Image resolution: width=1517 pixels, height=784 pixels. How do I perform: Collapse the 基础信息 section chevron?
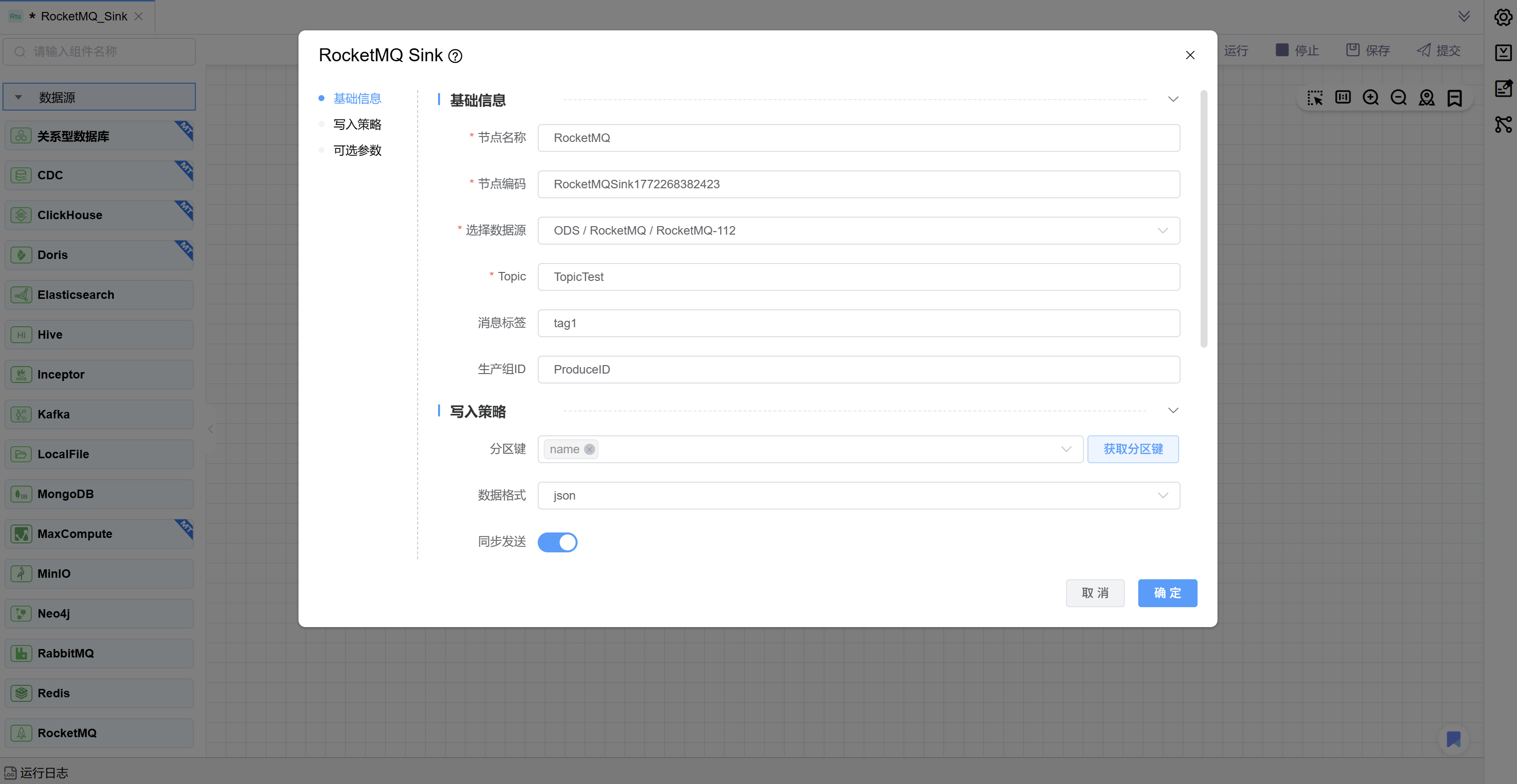click(x=1173, y=100)
